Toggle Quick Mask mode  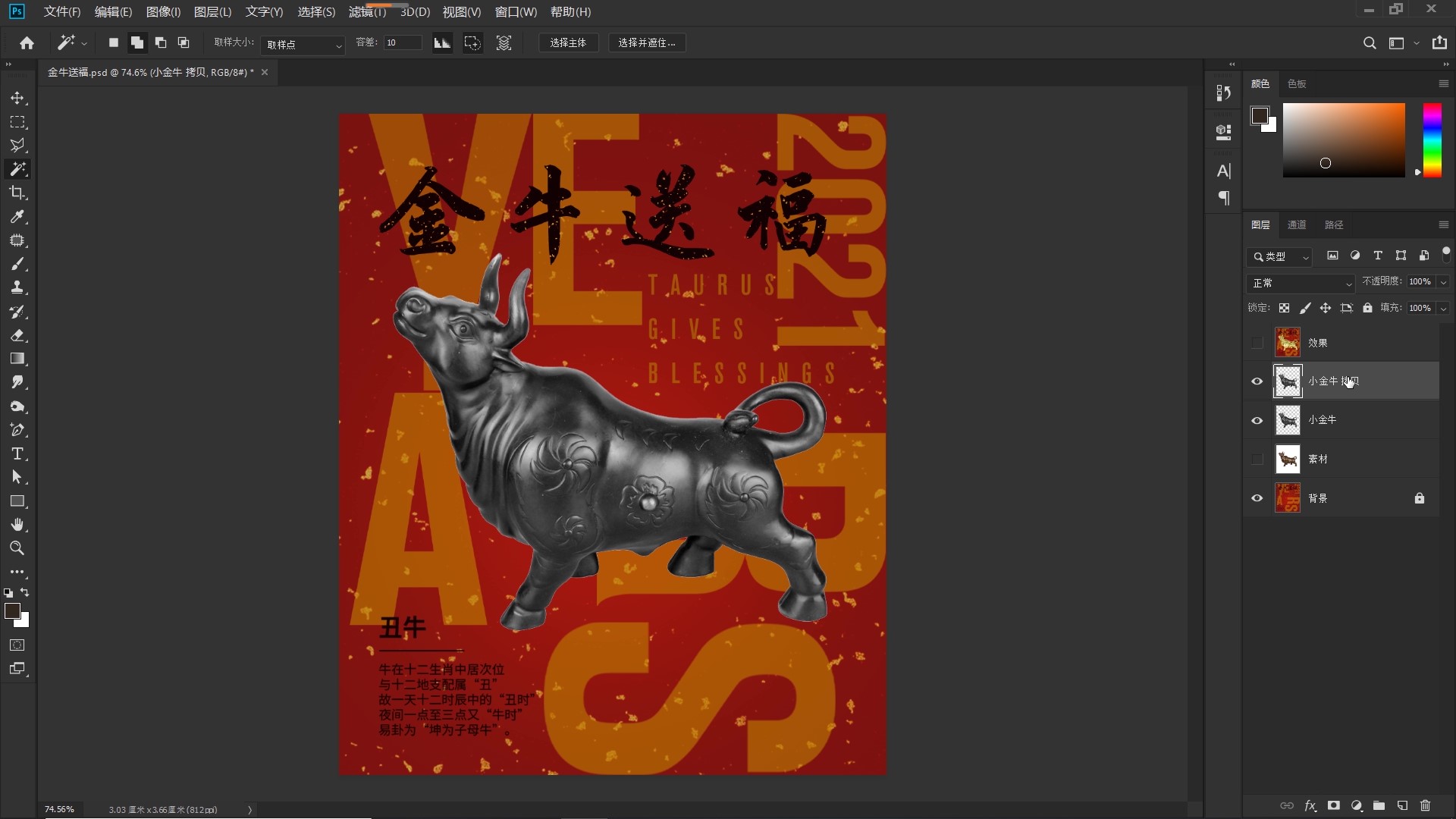[x=17, y=645]
